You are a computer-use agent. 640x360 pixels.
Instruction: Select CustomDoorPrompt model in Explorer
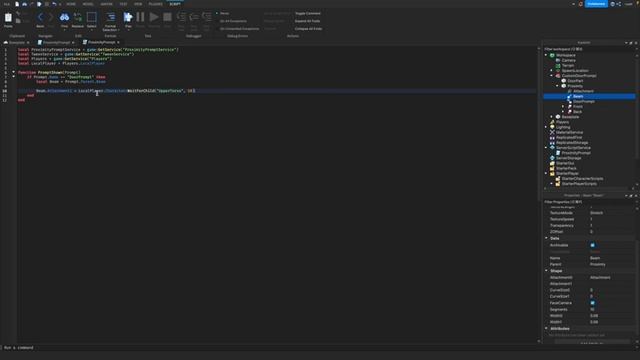[579, 76]
